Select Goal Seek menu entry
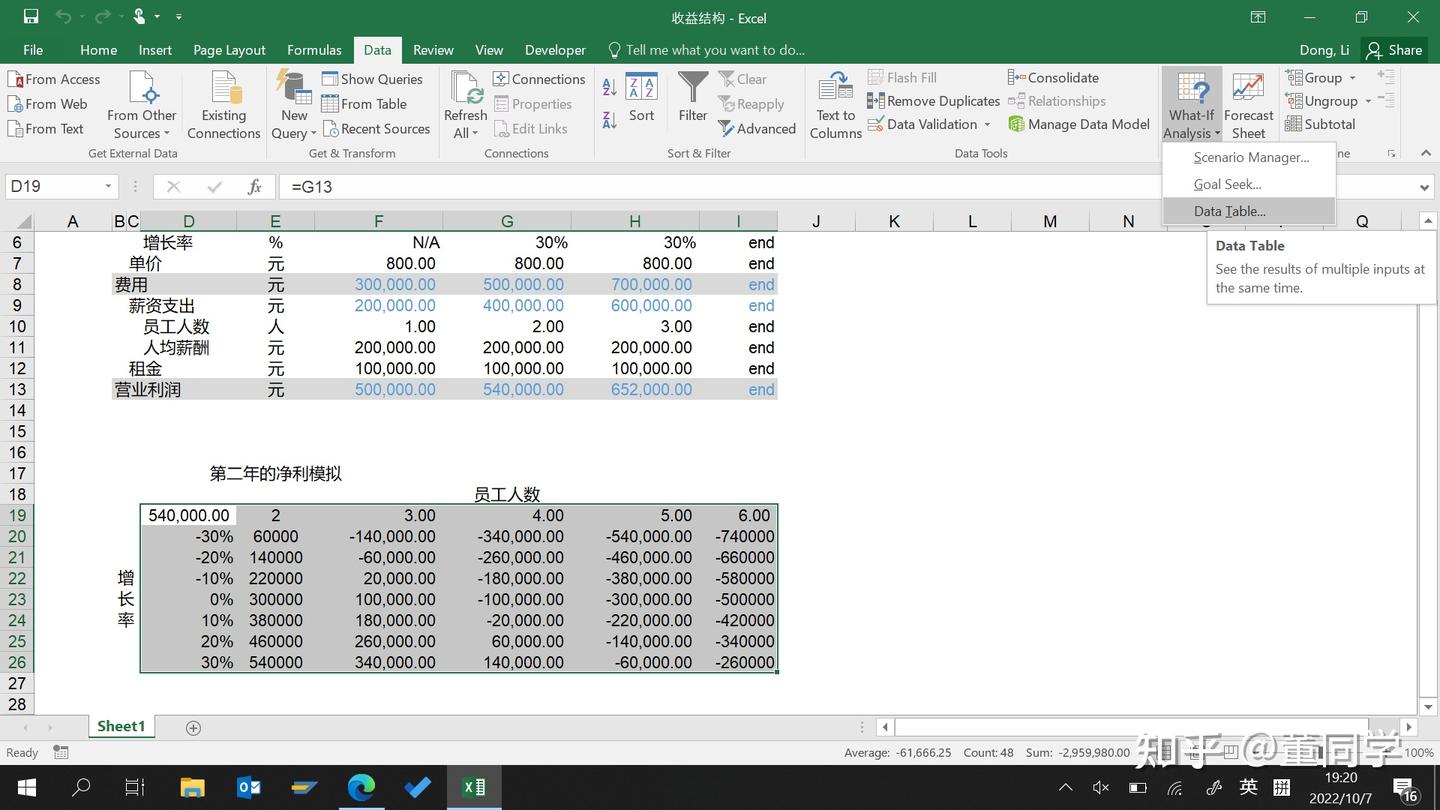 [x=1227, y=184]
